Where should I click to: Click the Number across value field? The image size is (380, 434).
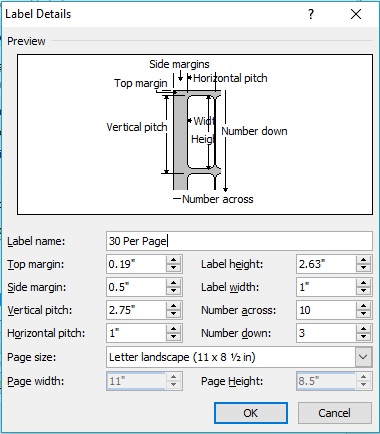(326, 310)
